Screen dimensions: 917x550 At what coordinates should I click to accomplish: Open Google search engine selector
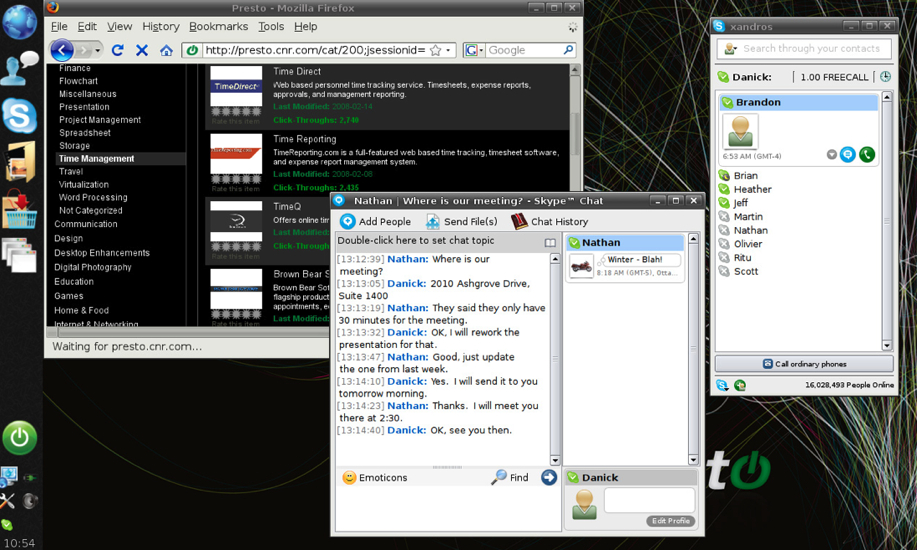point(474,50)
